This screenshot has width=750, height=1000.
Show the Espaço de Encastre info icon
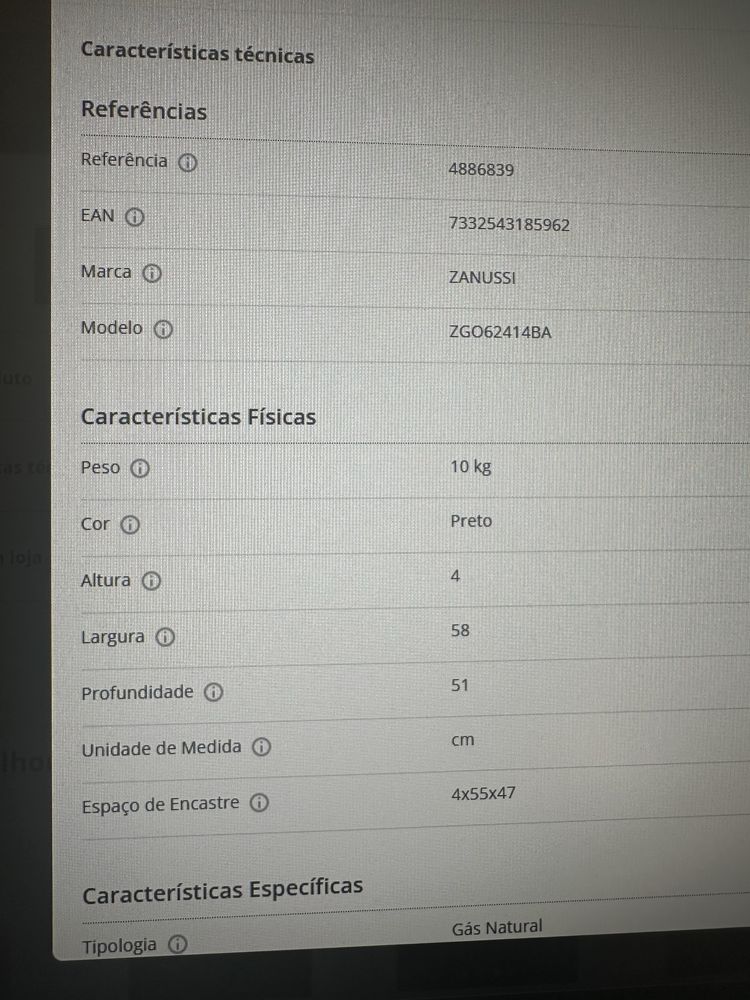259,803
